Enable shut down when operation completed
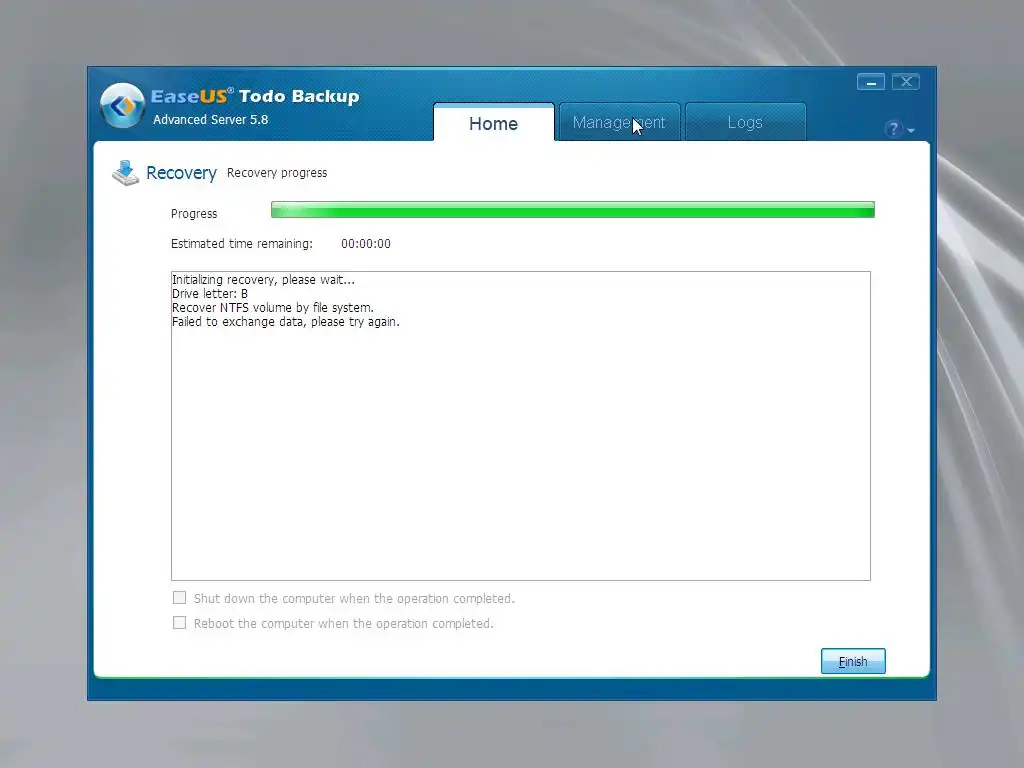Screen dimensions: 1024x768 [180, 598]
